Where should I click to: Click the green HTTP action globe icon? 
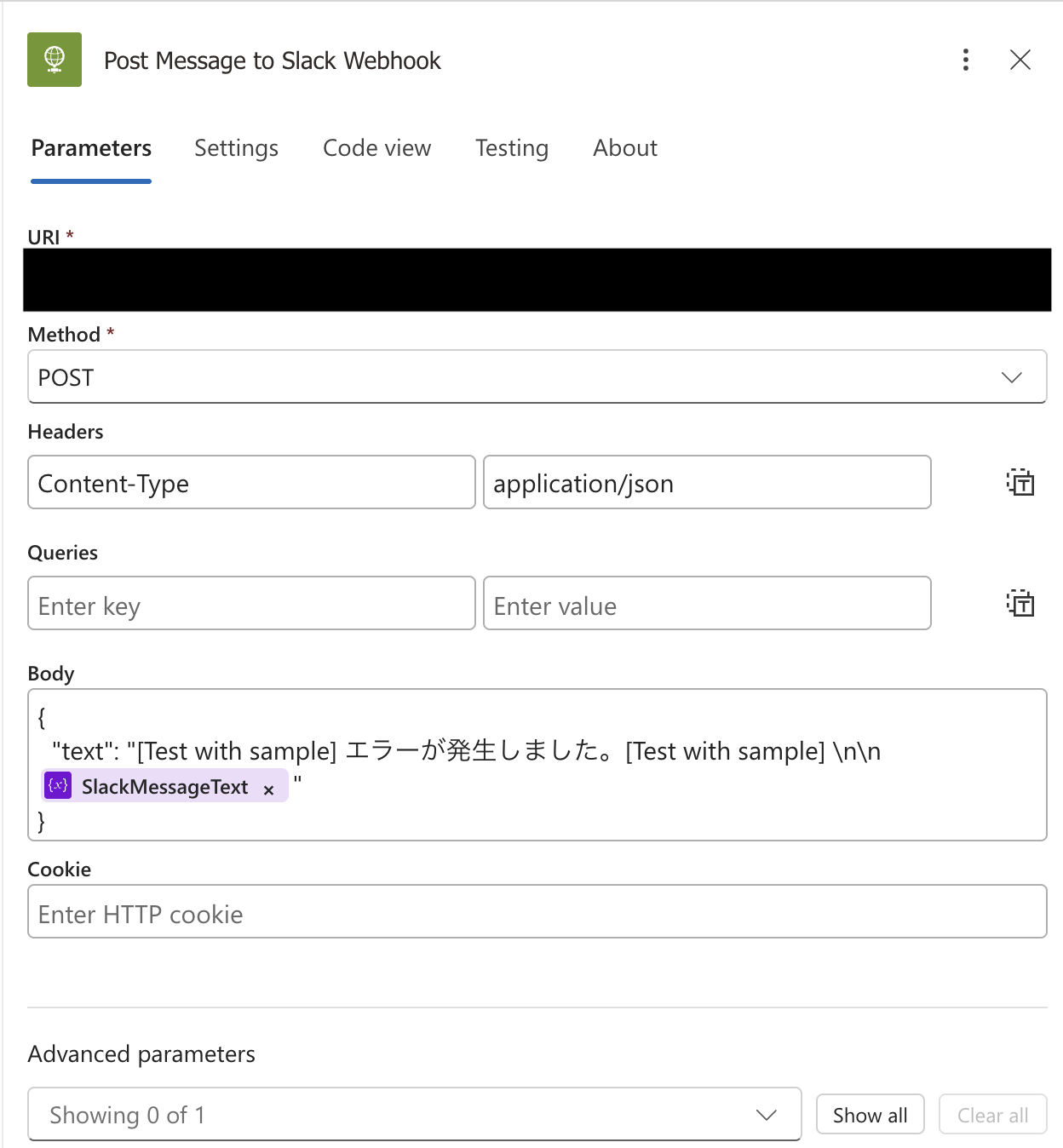click(55, 60)
